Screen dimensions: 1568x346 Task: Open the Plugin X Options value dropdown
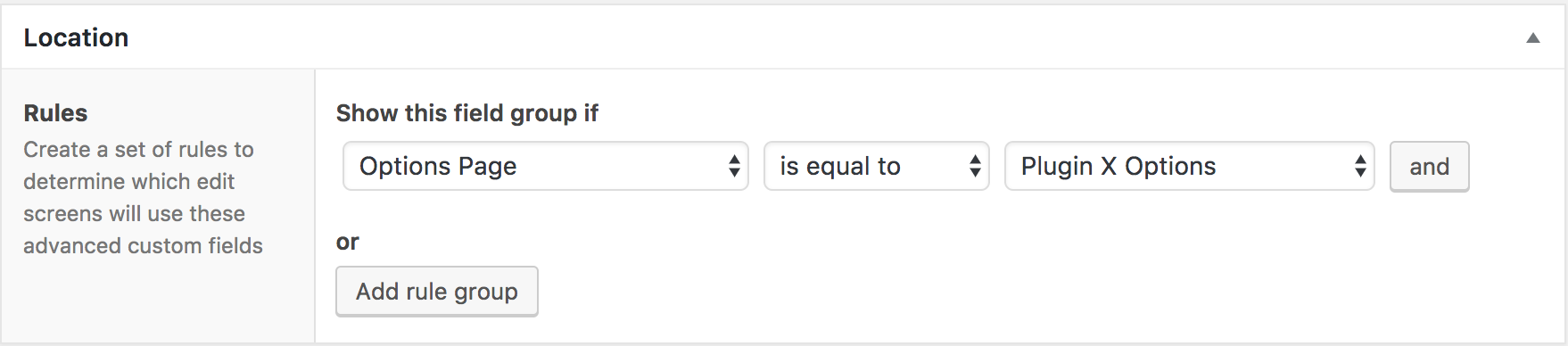(x=1189, y=166)
